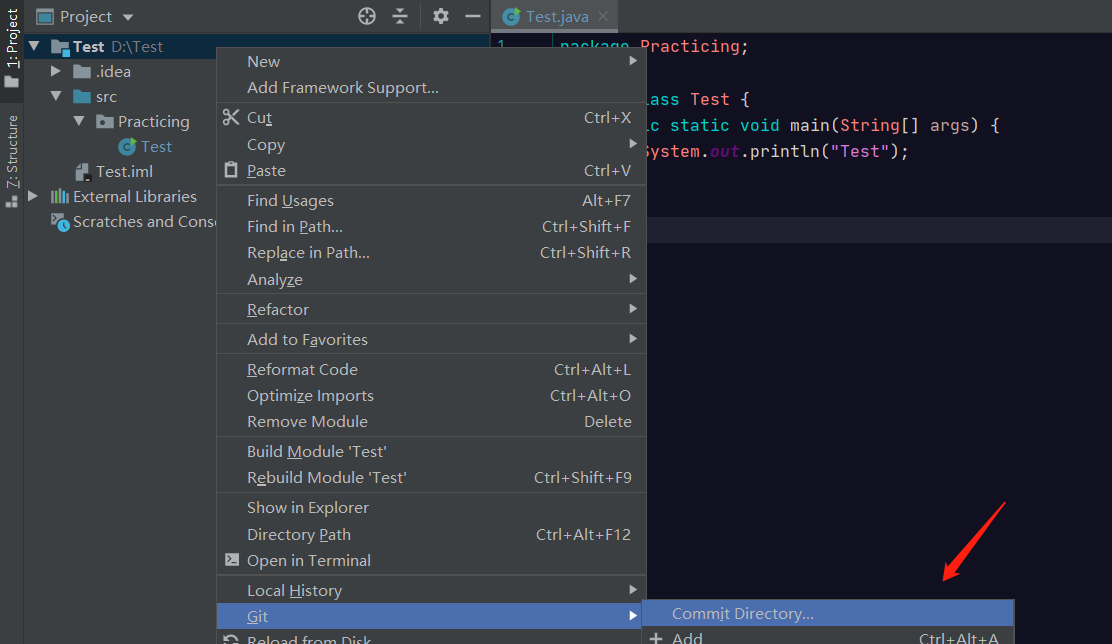
Task: Click the highlighted Git menu entry
Action: [431, 616]
